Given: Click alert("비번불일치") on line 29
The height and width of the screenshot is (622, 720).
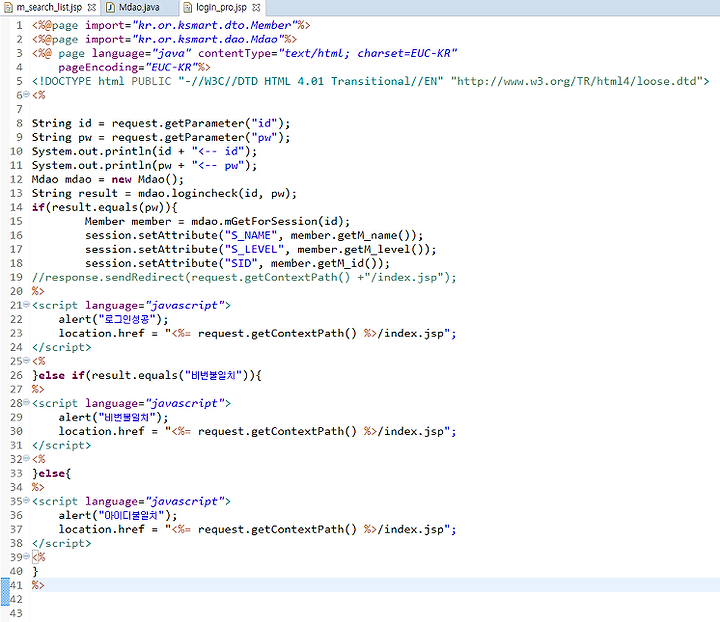Looking at the screenshot, I should [x=113, y=417].
